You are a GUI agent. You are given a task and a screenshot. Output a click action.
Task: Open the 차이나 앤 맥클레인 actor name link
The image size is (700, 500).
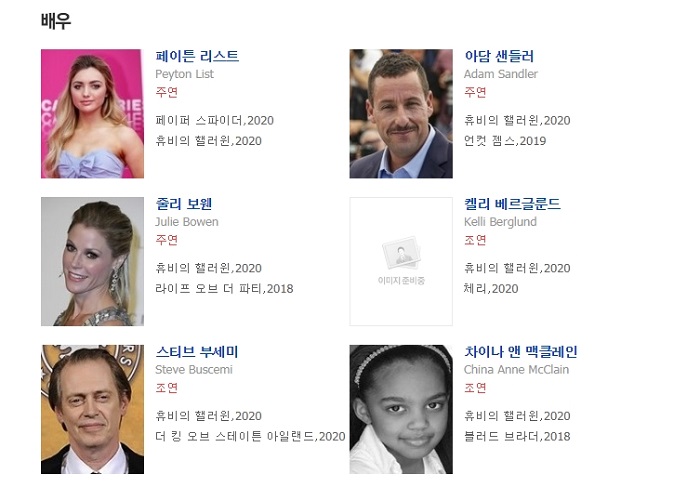point(521,352)
